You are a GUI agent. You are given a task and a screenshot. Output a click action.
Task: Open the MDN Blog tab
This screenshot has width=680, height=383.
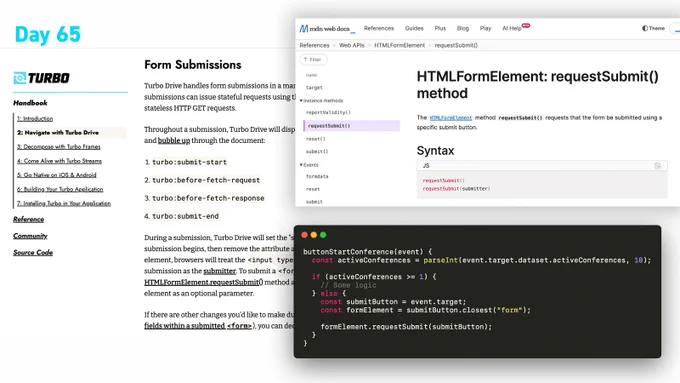463,28
